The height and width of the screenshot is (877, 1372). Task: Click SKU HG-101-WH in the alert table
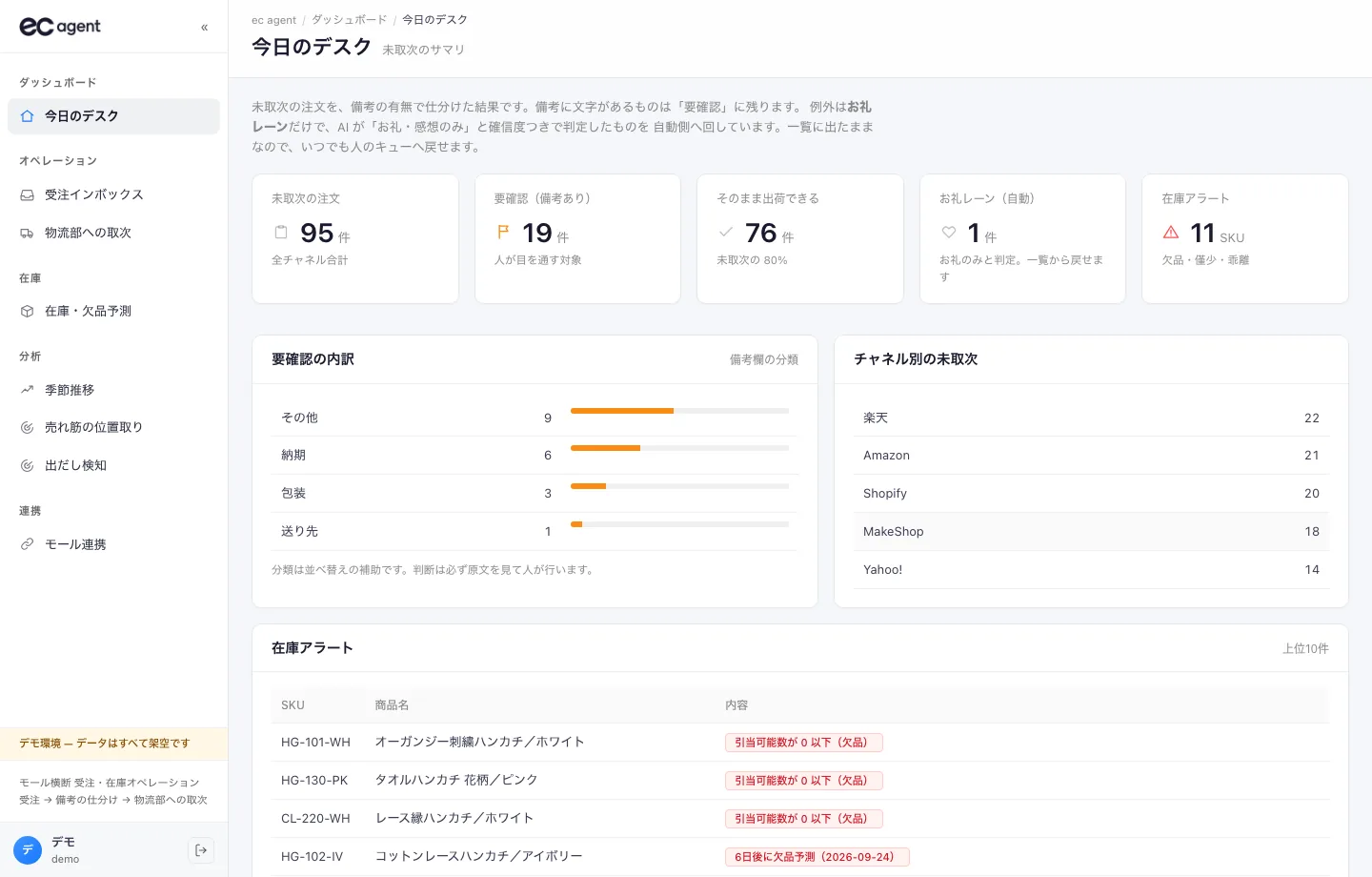coord(315,743)
